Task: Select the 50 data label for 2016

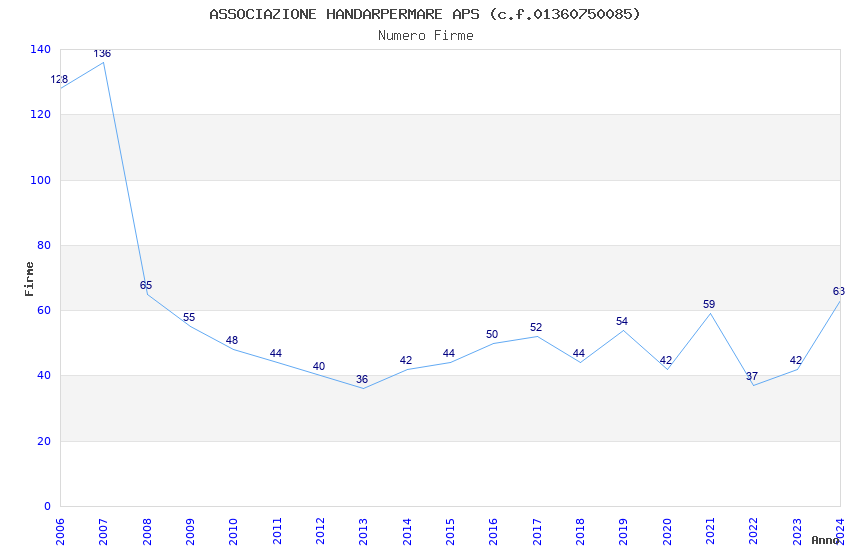Action: (x=492, y=335)
